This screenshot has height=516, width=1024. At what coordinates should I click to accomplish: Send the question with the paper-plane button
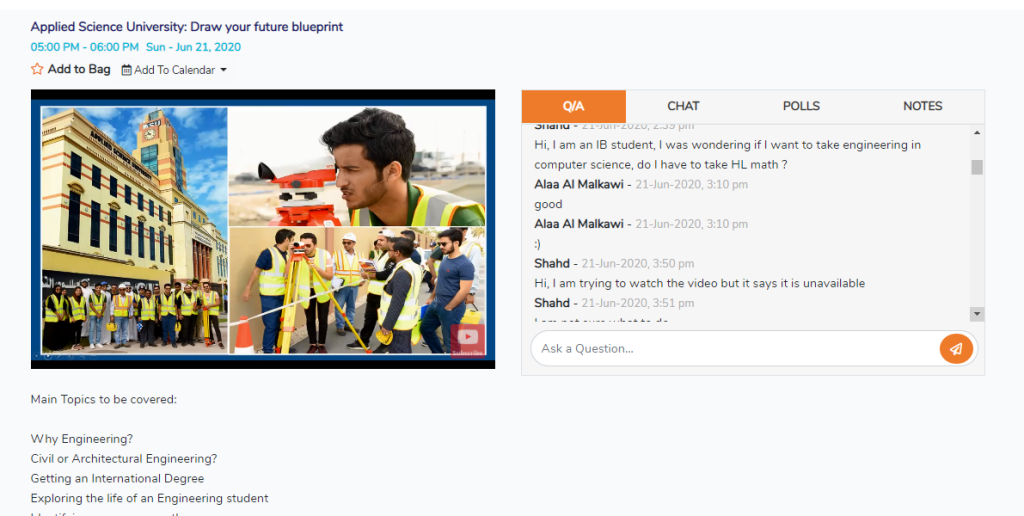956,348
